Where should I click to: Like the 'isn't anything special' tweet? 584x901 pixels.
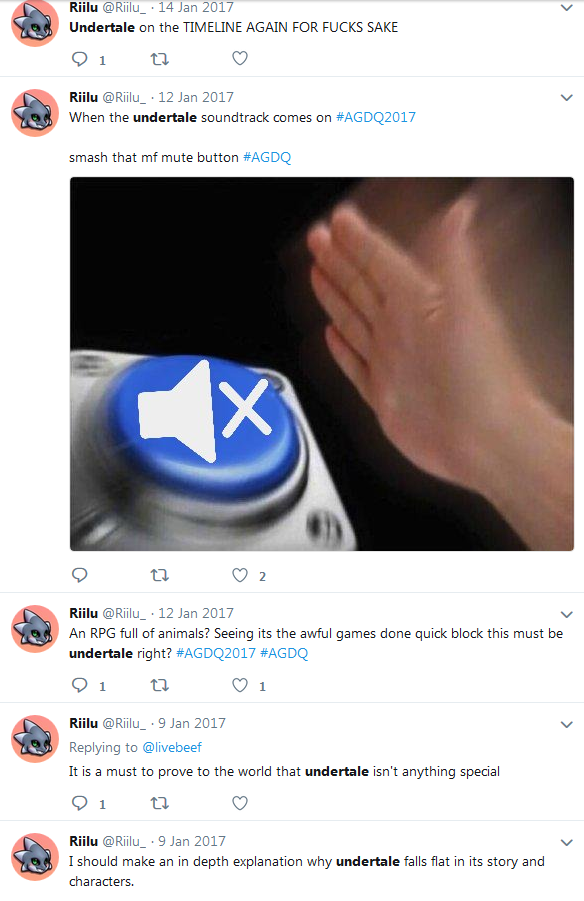[x=240, y=803]
